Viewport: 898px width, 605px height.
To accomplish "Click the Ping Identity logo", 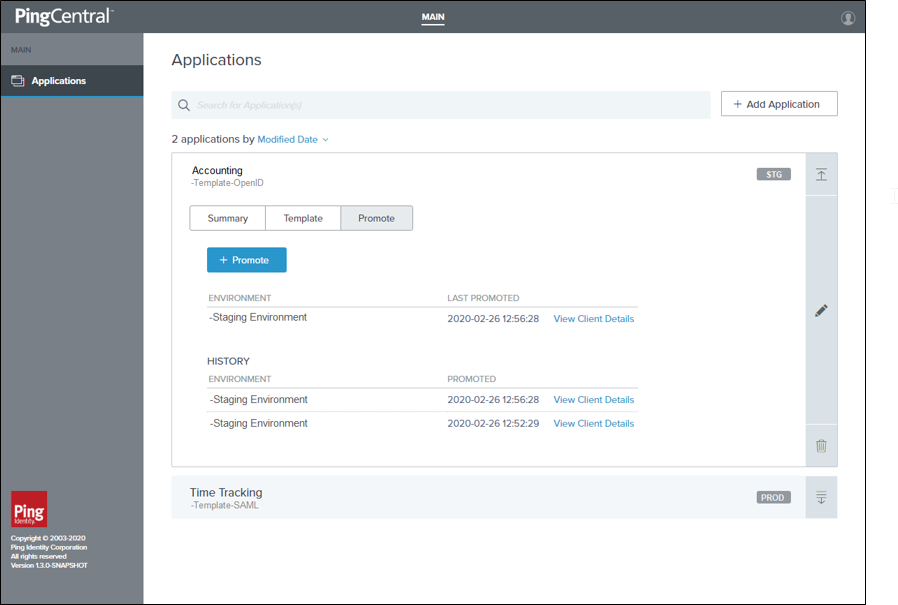I will [x=28, y=509].
